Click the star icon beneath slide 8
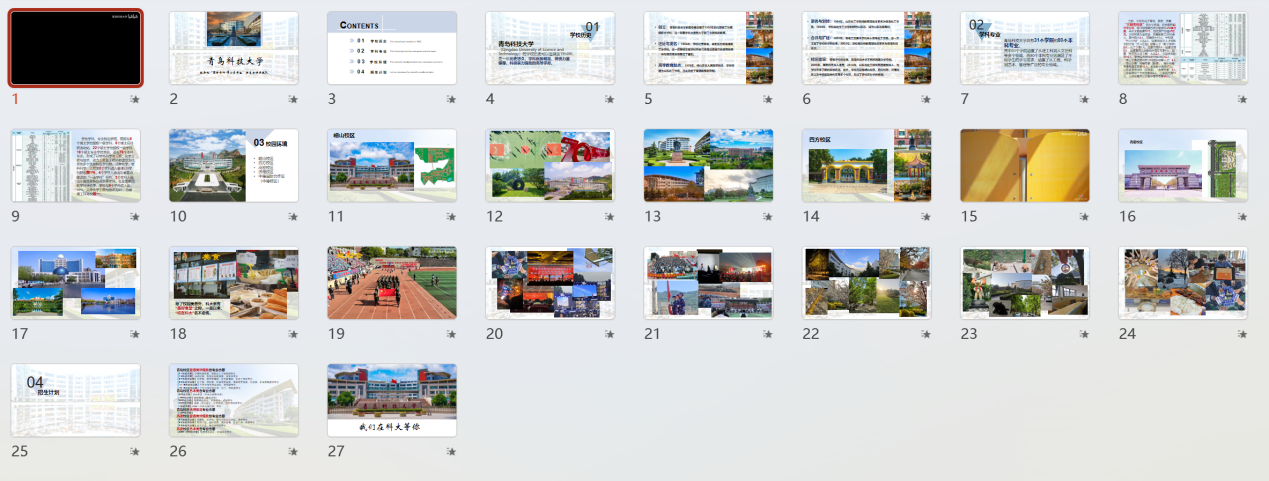Screen dimensions: 1269x481 (1241, 99)
